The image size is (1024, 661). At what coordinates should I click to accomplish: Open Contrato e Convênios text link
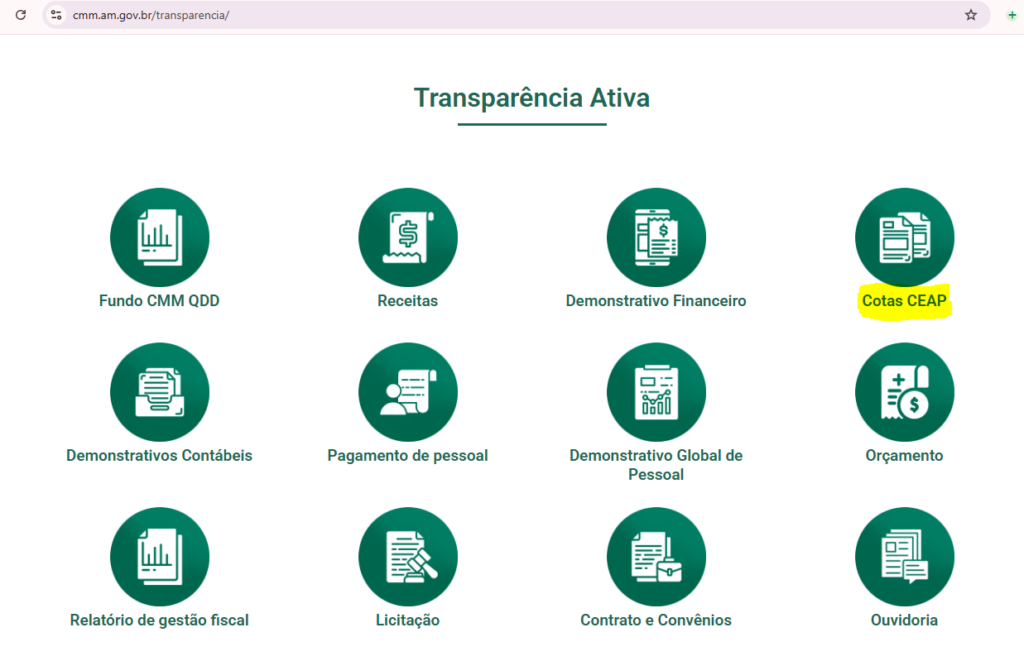click(656, 621)
